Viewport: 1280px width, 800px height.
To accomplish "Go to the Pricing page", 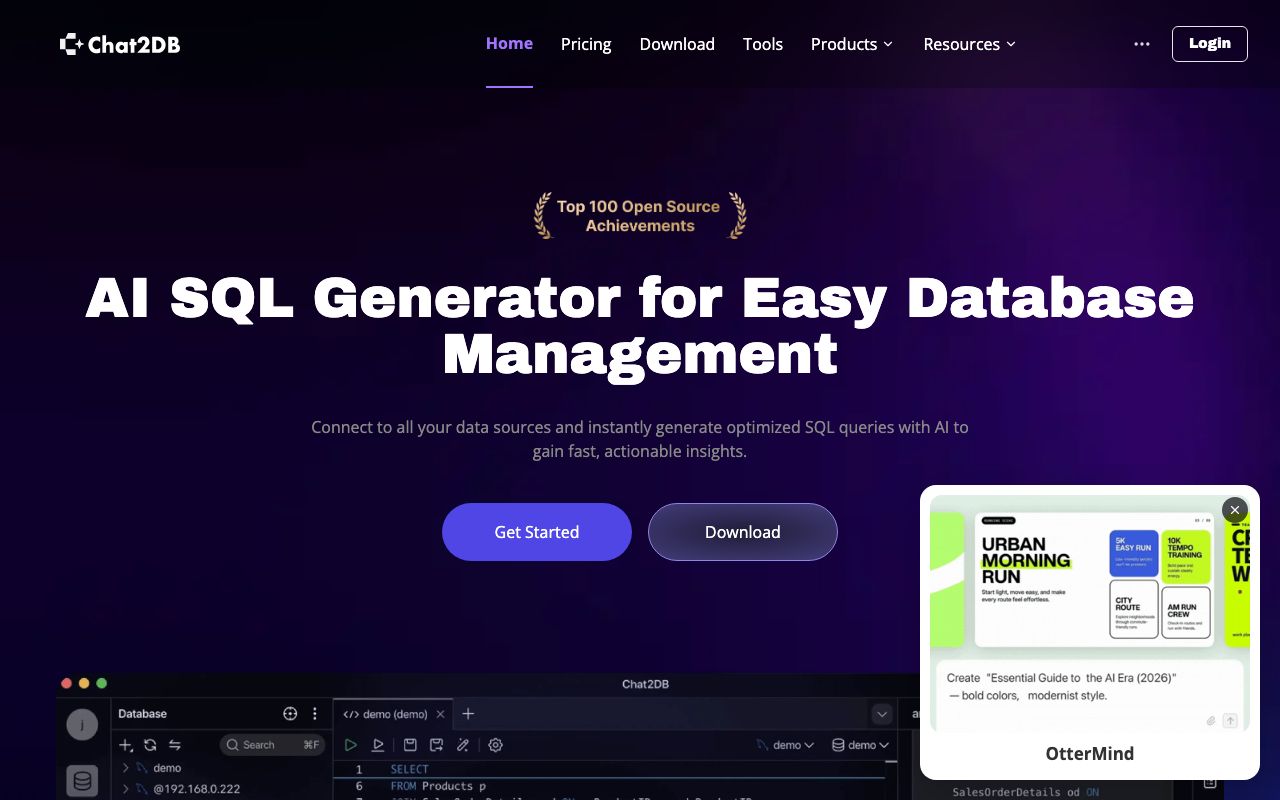I will coord(586,44).
